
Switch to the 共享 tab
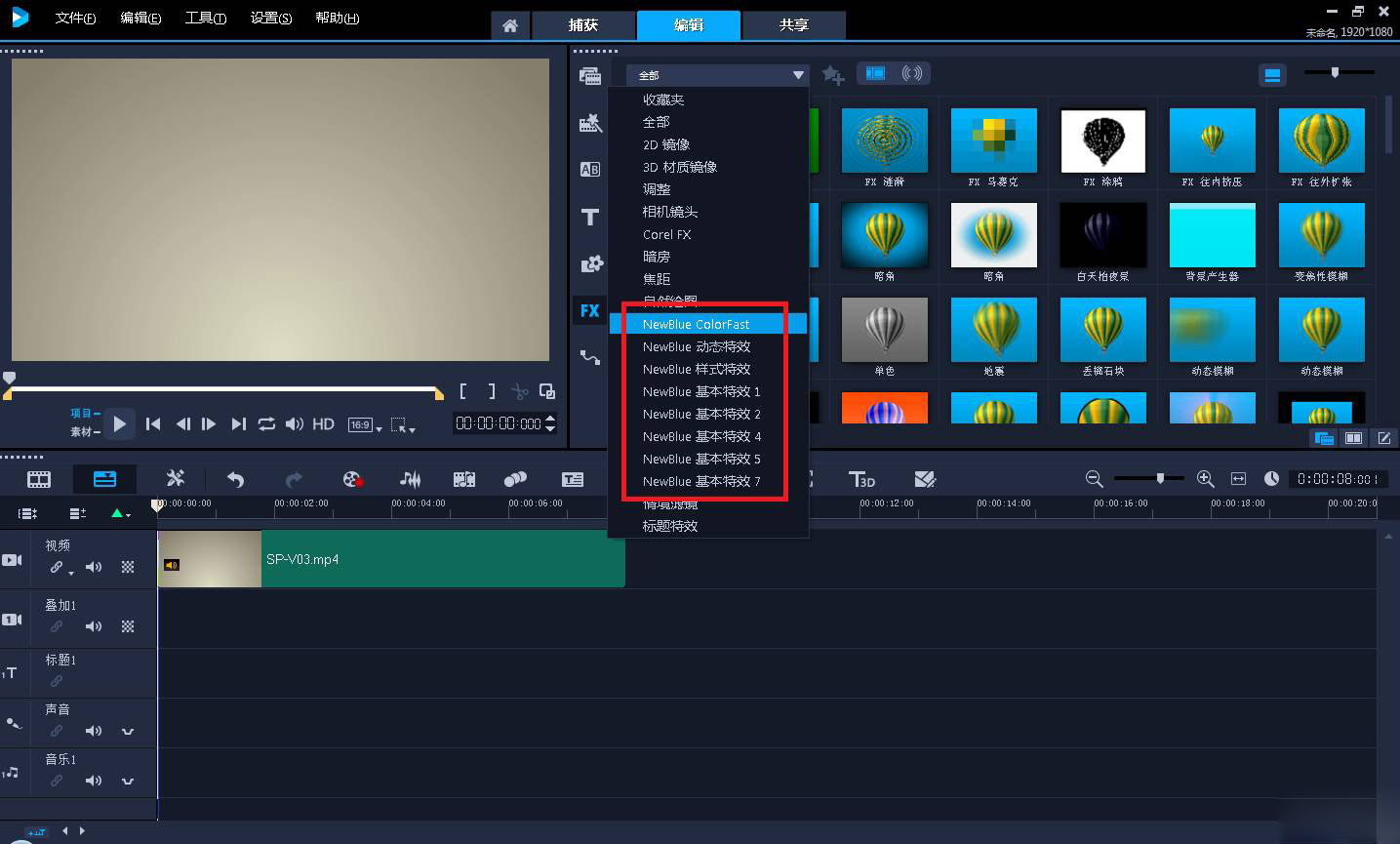tap(794, 25)
